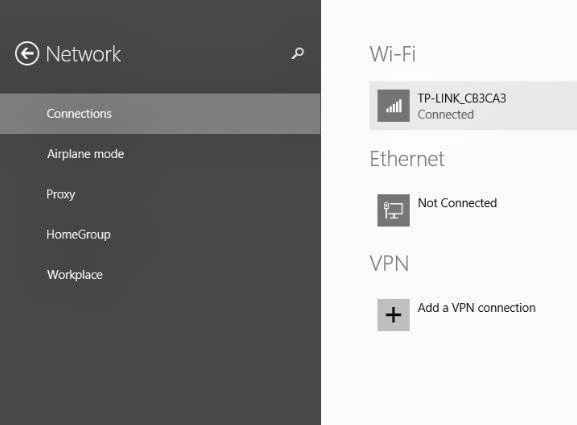577x425 pixels.
Task: Go back using the circled arrow icon
Action: click(26, 53)
